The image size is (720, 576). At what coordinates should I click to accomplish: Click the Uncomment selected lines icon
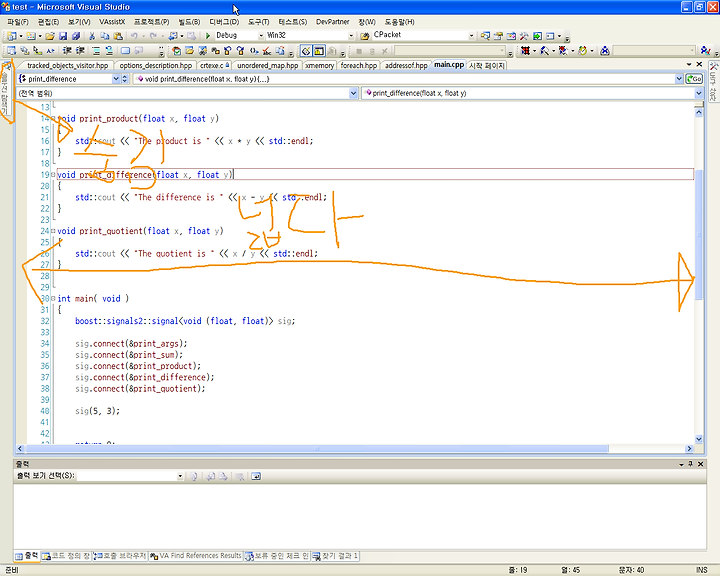[x=109, y=51]
